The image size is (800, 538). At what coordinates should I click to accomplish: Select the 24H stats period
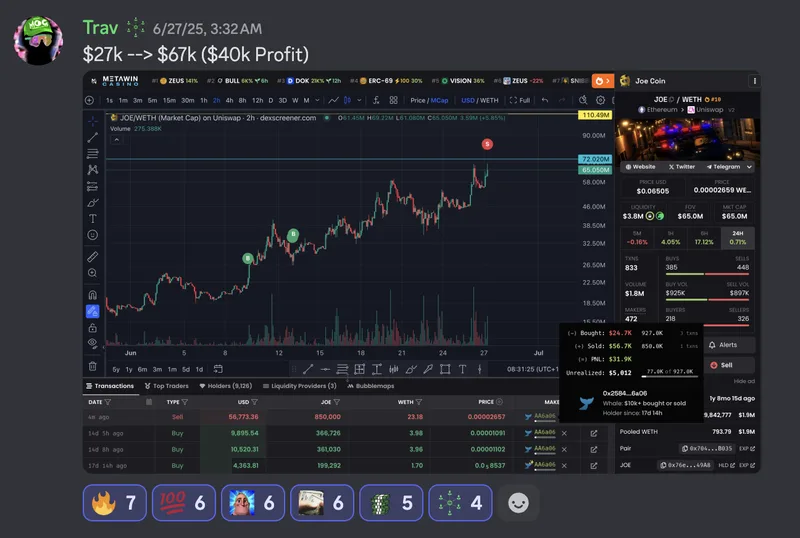pos(738,238)
